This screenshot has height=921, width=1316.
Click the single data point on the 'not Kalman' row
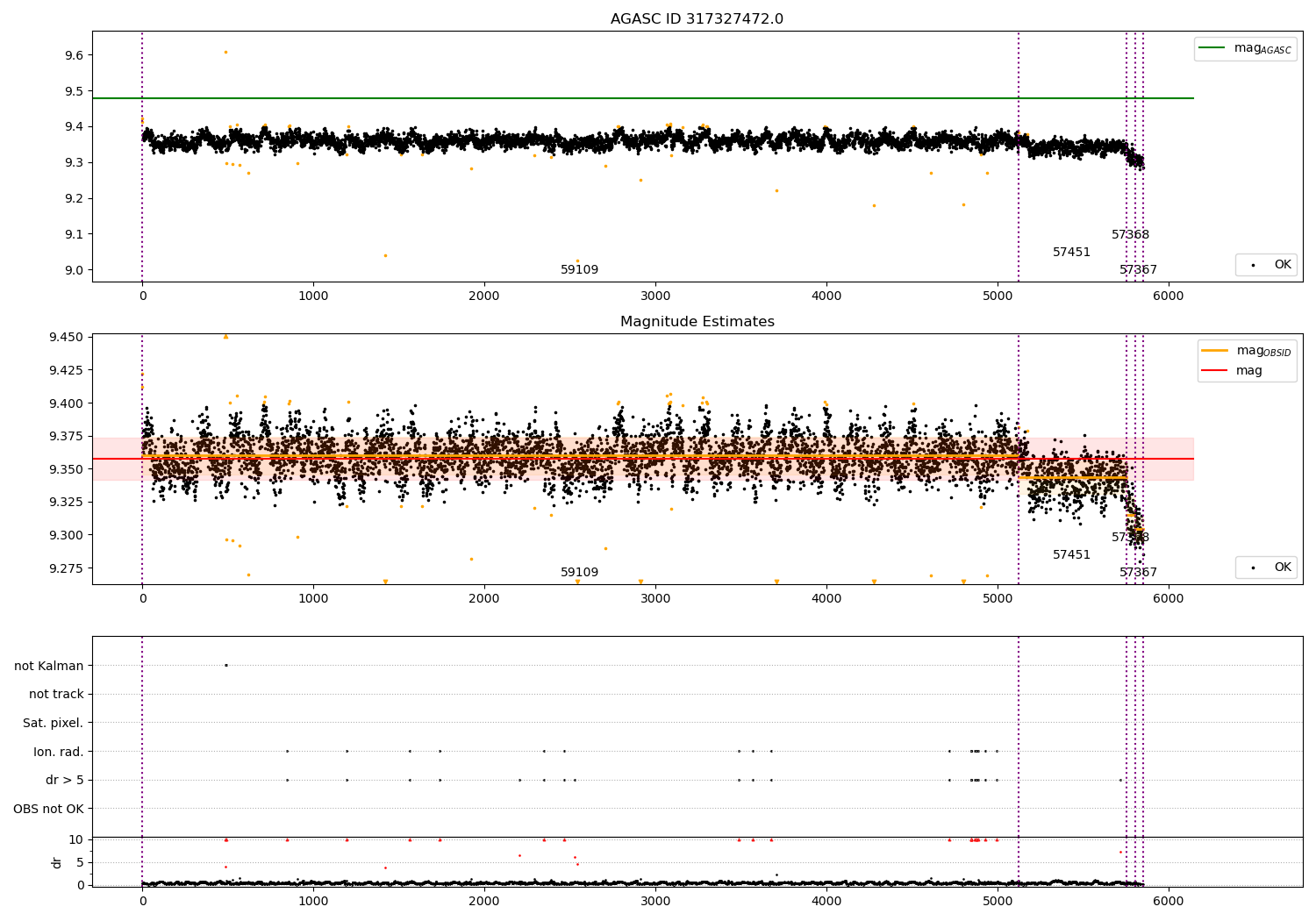click(x=225, y=665)
